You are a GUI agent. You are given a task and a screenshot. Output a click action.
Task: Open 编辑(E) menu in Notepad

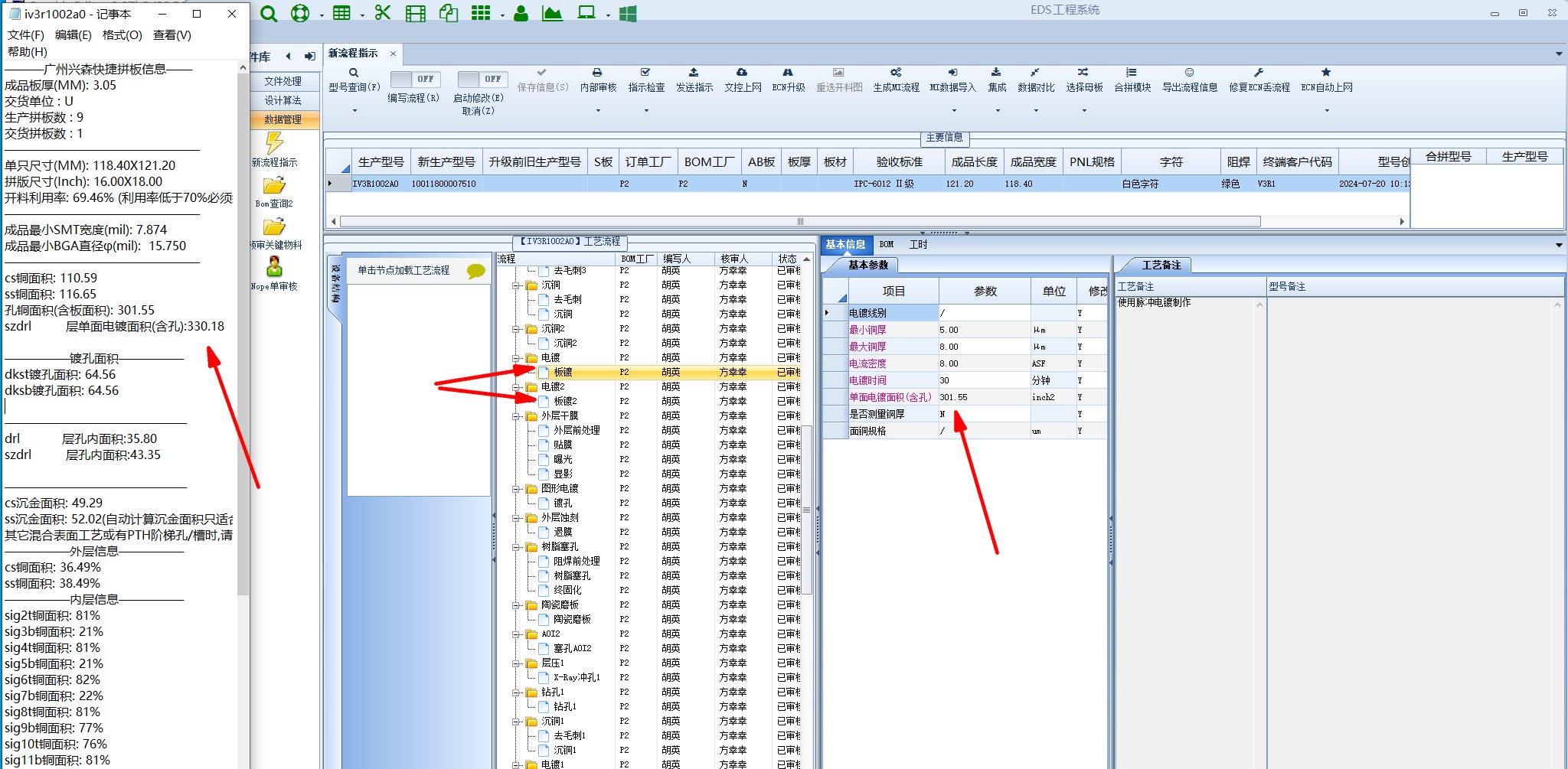pos(73,35)
